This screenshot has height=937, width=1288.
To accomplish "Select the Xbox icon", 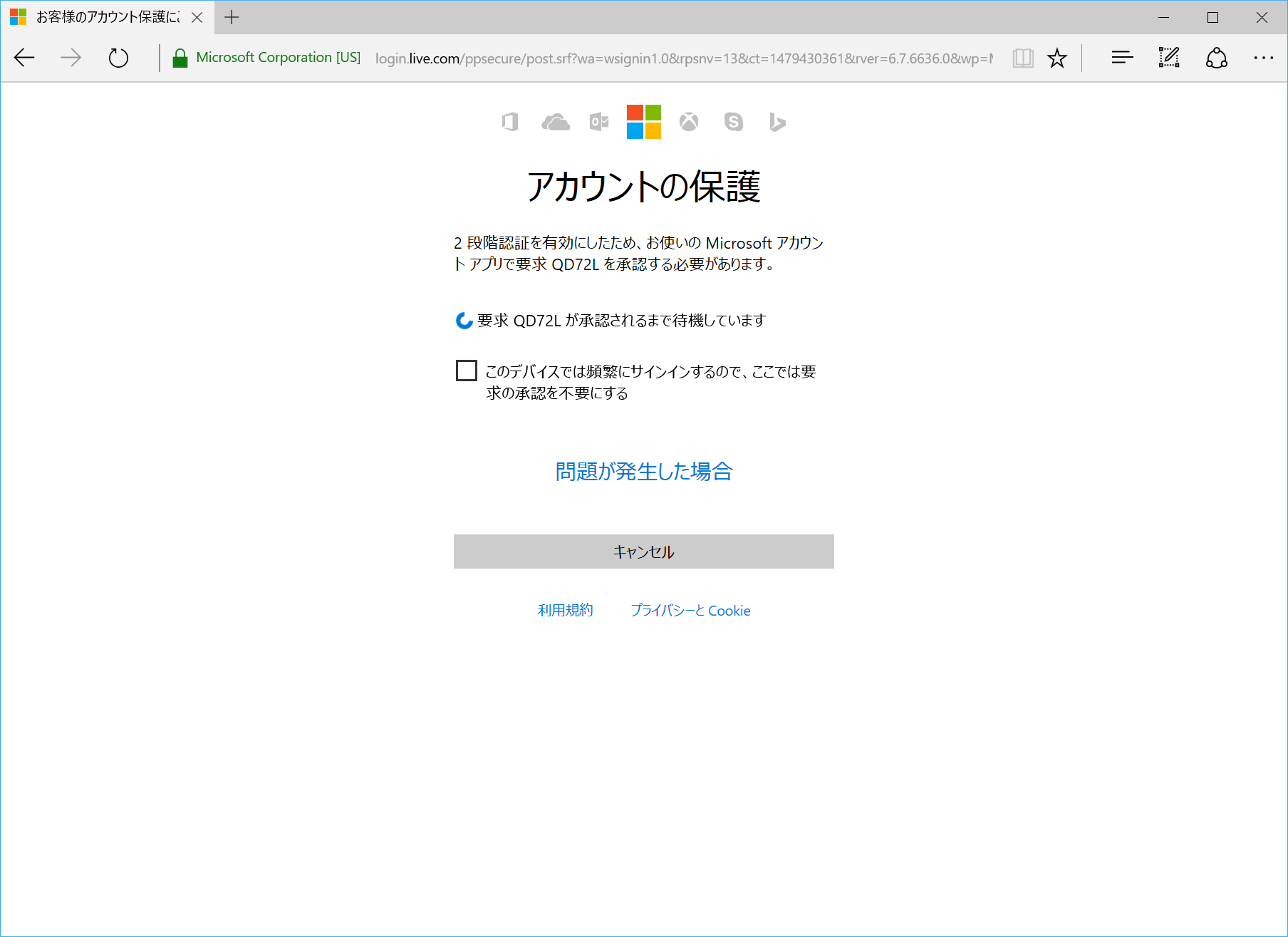I will tap(688, 122).
